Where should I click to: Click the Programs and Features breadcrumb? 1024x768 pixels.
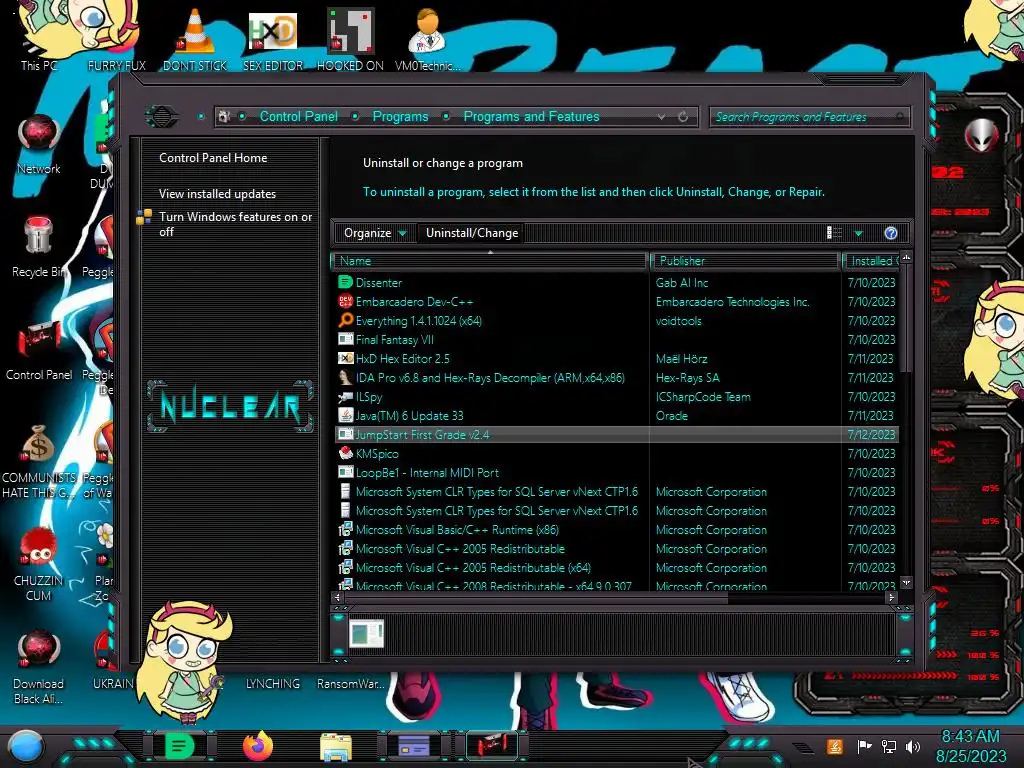531,116
